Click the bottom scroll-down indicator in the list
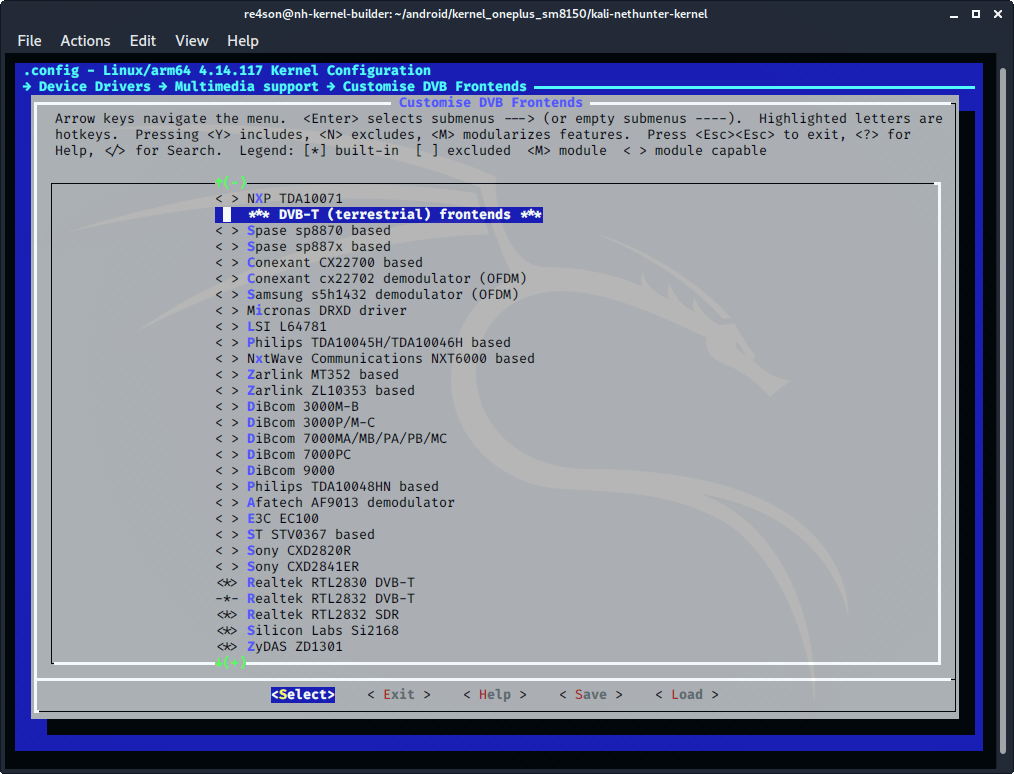Screen dimensions: 1014x774 230,662
